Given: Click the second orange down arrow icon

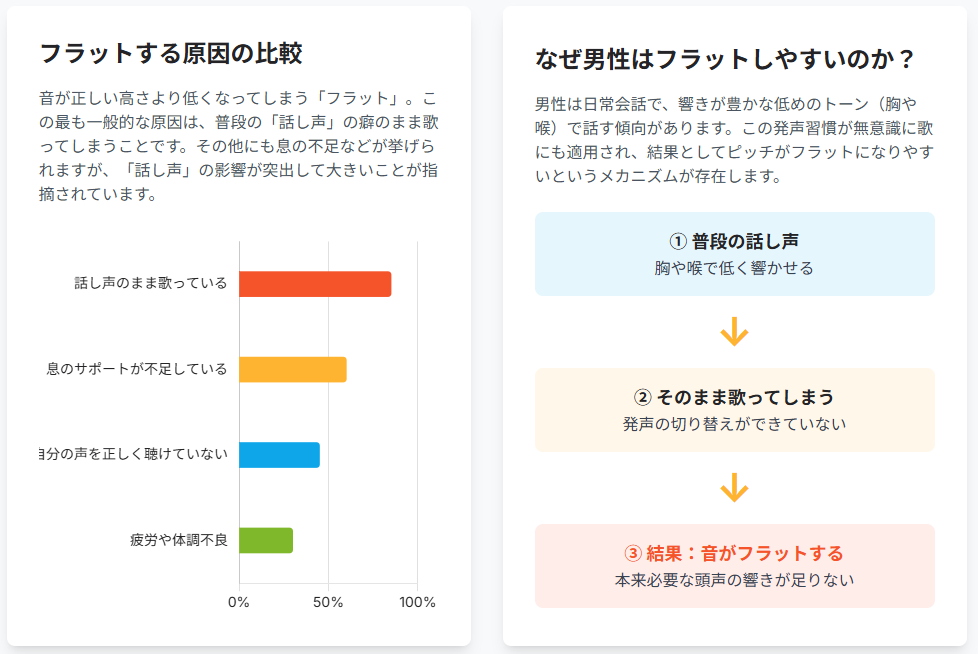Looking at the screenshot, I should pyautogui.click(x=734, y=488).
